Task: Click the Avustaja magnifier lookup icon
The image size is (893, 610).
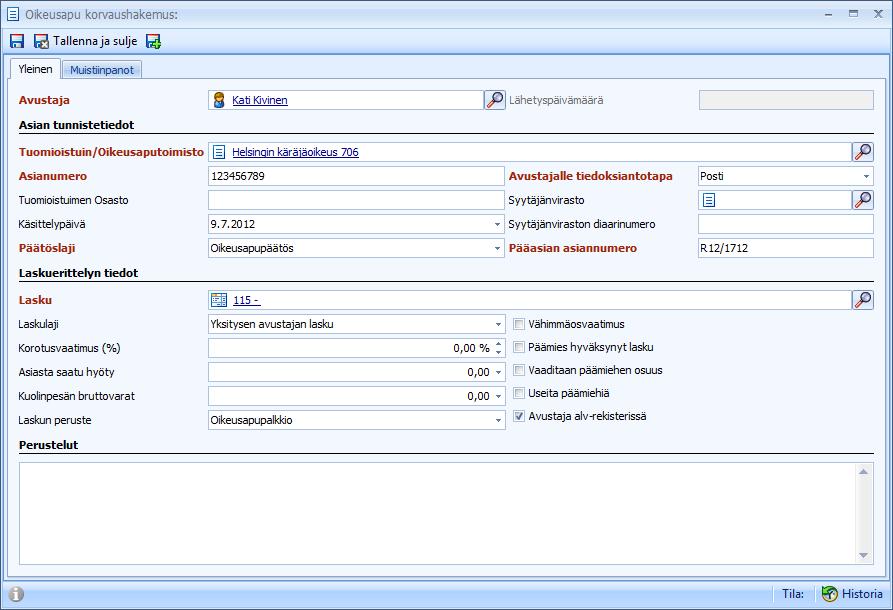Action: 494,100
